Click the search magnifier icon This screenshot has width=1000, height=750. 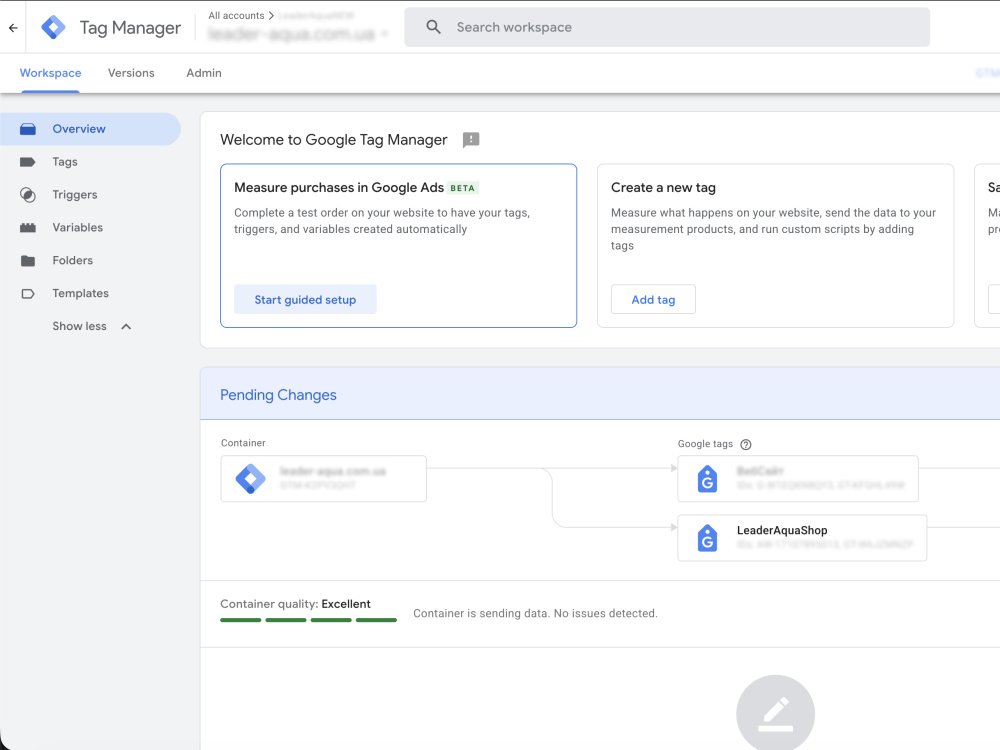tap(433, 27)
